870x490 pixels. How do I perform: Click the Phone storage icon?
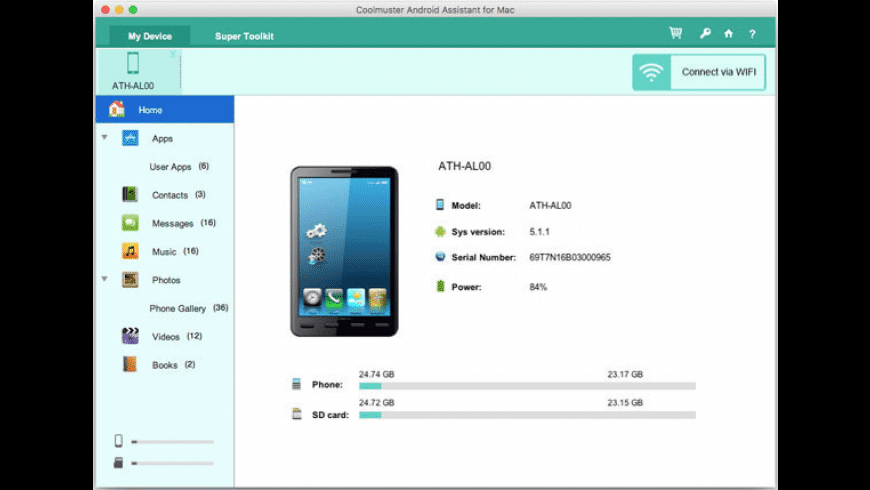tap(296, 384)
